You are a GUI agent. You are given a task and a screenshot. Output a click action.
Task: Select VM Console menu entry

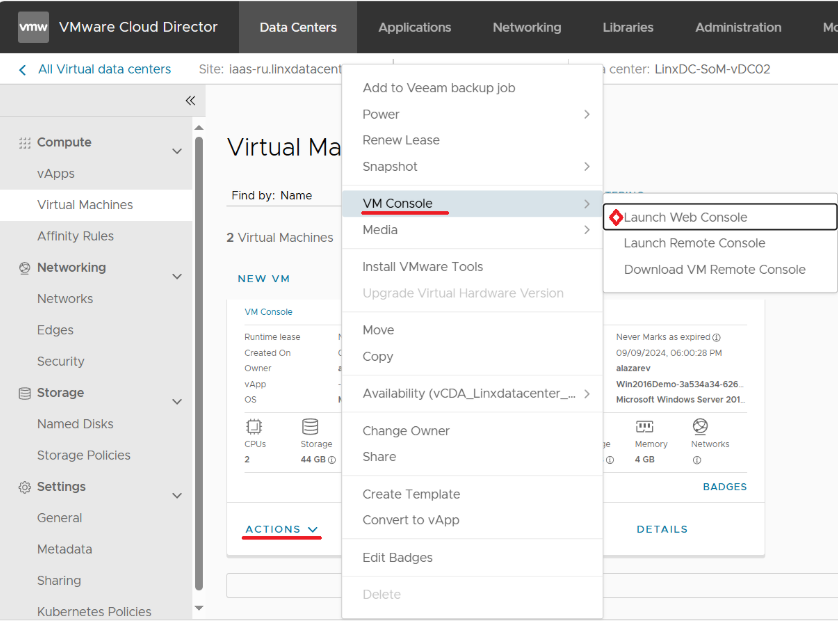(x=472, y=204)
